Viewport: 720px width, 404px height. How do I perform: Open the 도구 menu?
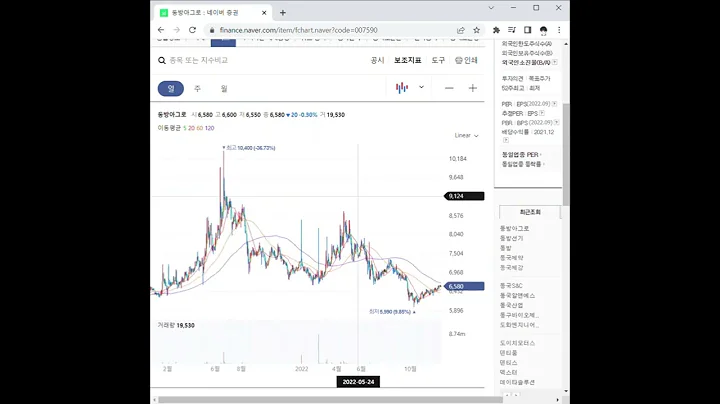438,61
